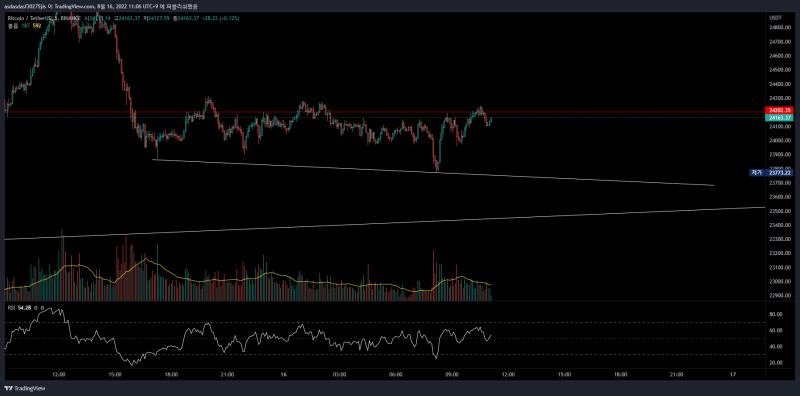Click the 17 date label on time axis
This screenshot has width=800, height=396.
pos(733,374)
